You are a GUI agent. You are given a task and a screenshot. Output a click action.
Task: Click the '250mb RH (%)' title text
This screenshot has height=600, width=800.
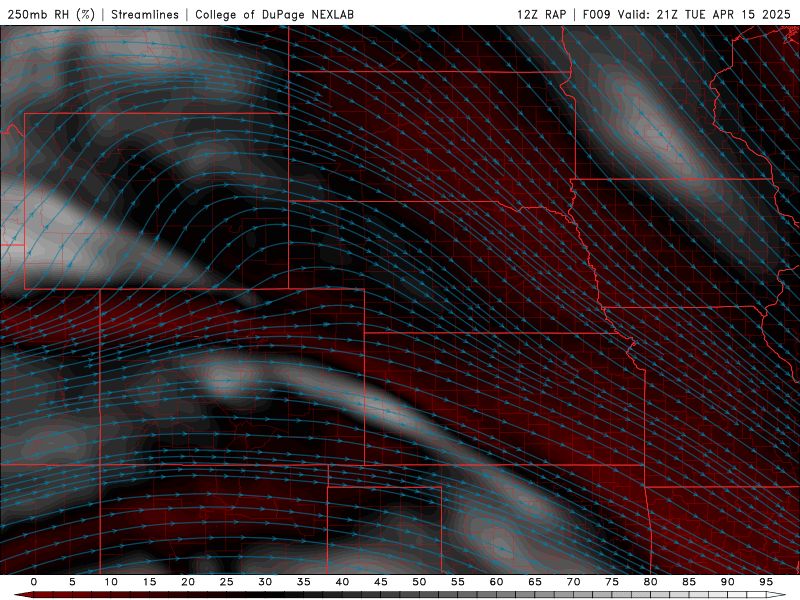click(x=51, y=14)
